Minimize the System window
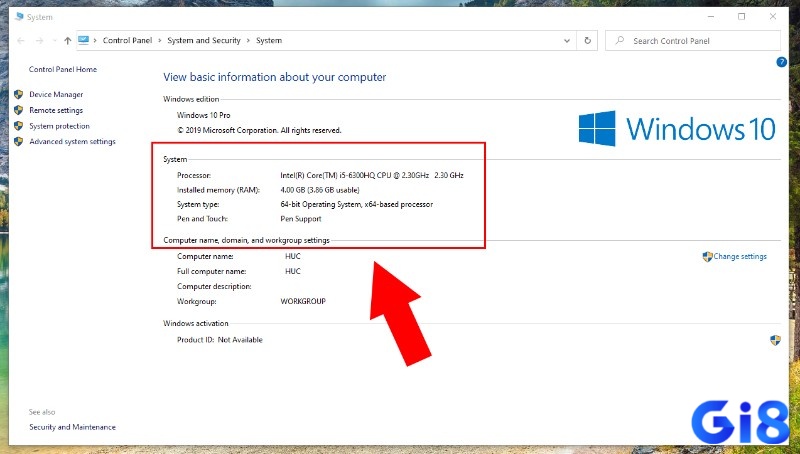Screen dimensions: 800x454 [711, 17]
